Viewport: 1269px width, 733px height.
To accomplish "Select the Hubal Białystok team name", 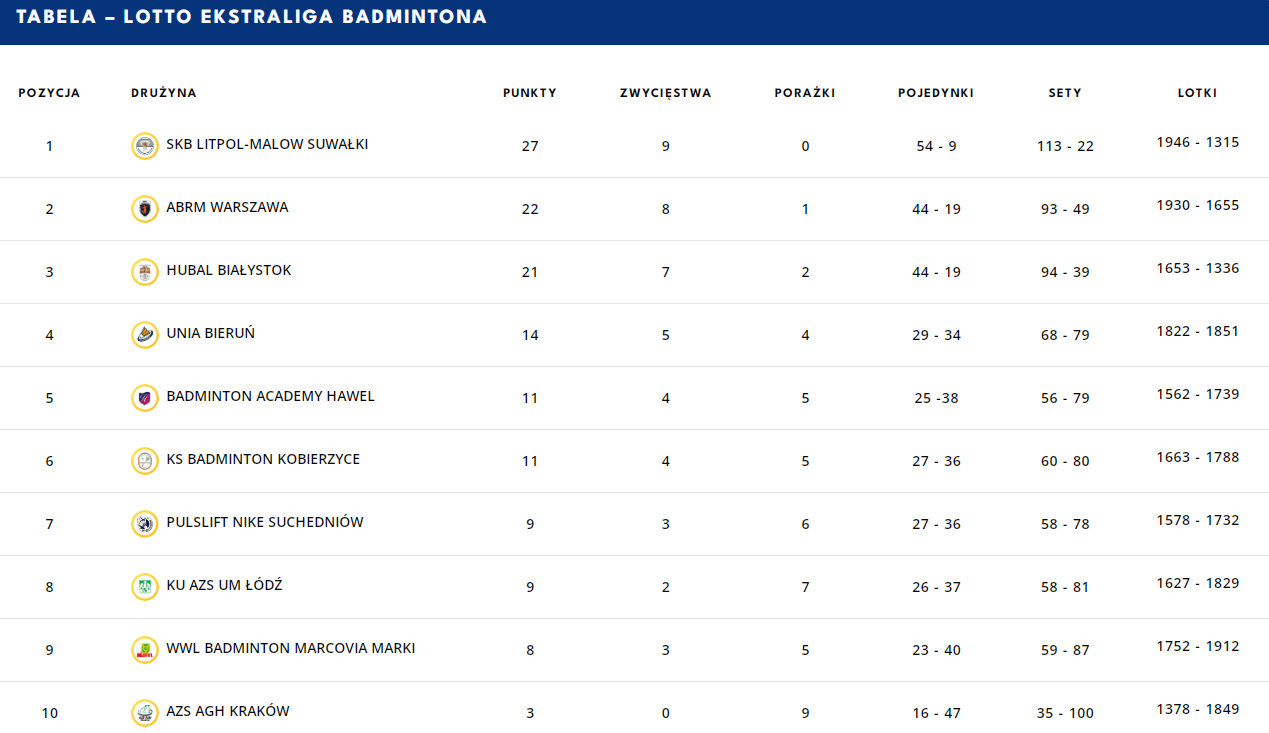I will [x=229, y=270].
